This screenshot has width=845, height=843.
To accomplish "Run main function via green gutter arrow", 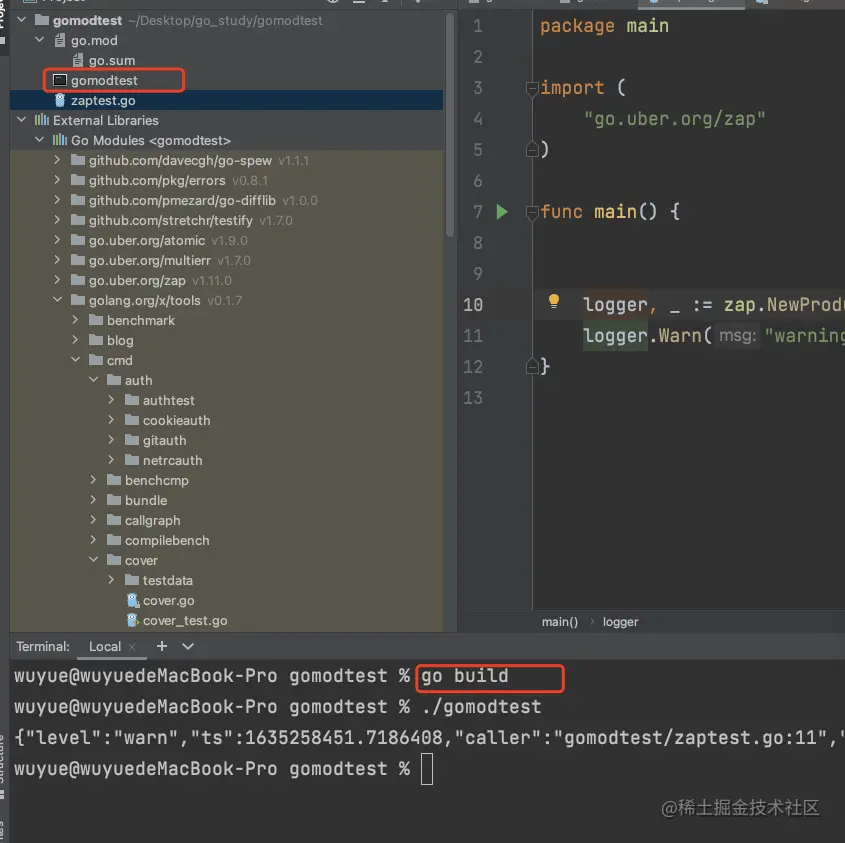I will coord(502,212).
